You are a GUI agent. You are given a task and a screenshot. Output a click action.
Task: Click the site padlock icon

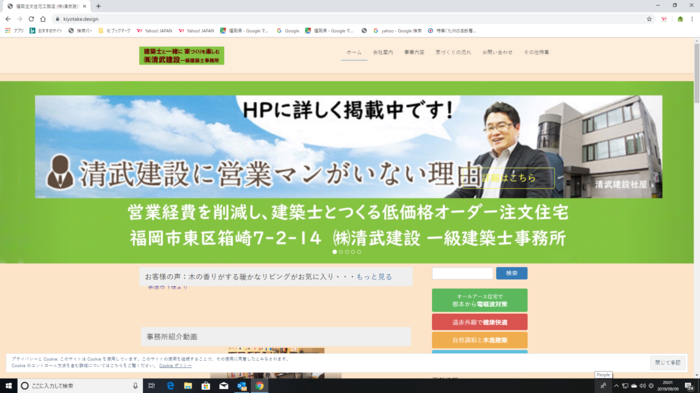[58, 19]
